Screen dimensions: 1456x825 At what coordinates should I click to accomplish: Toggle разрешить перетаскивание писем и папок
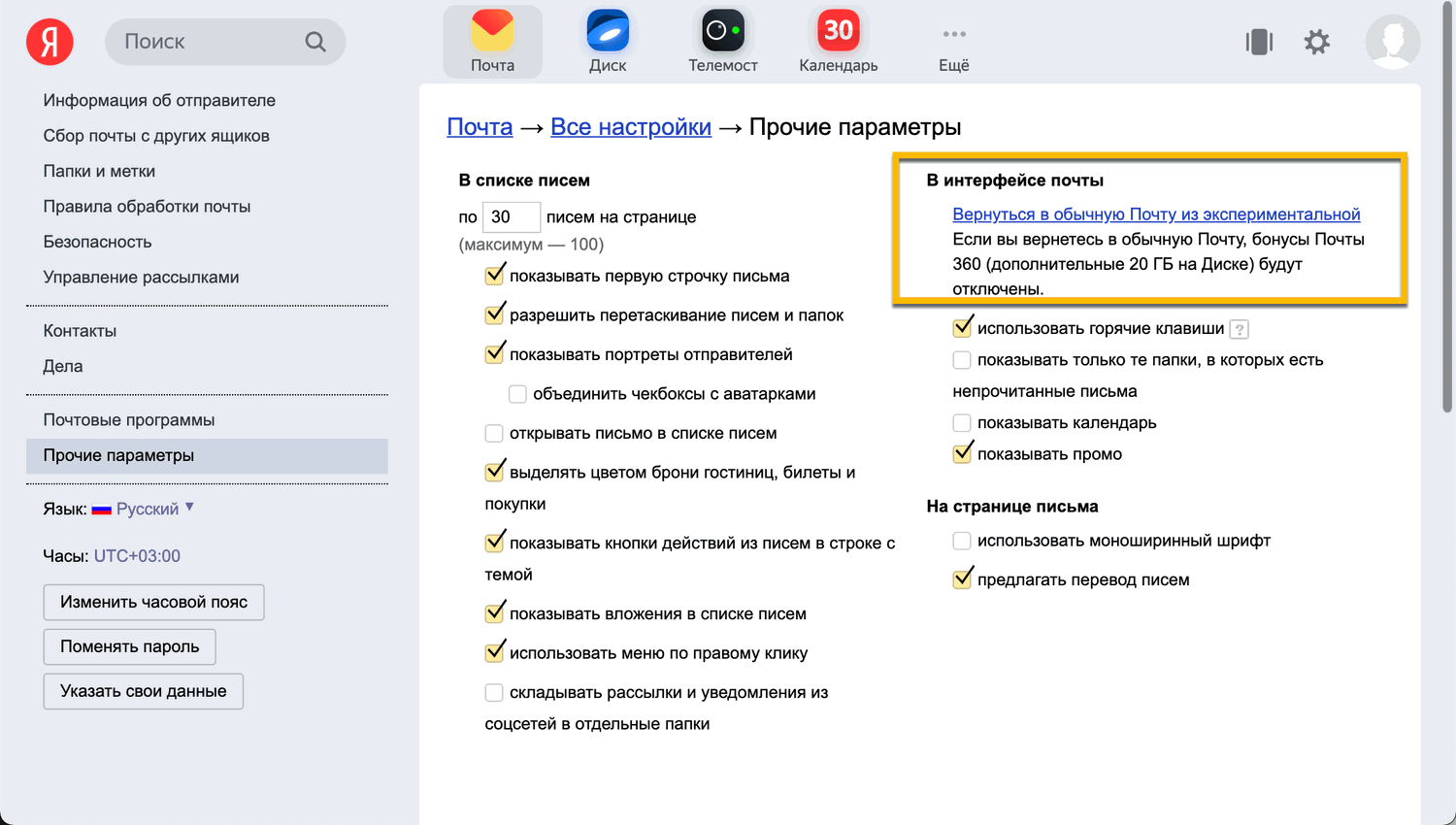tap(495, 314)
